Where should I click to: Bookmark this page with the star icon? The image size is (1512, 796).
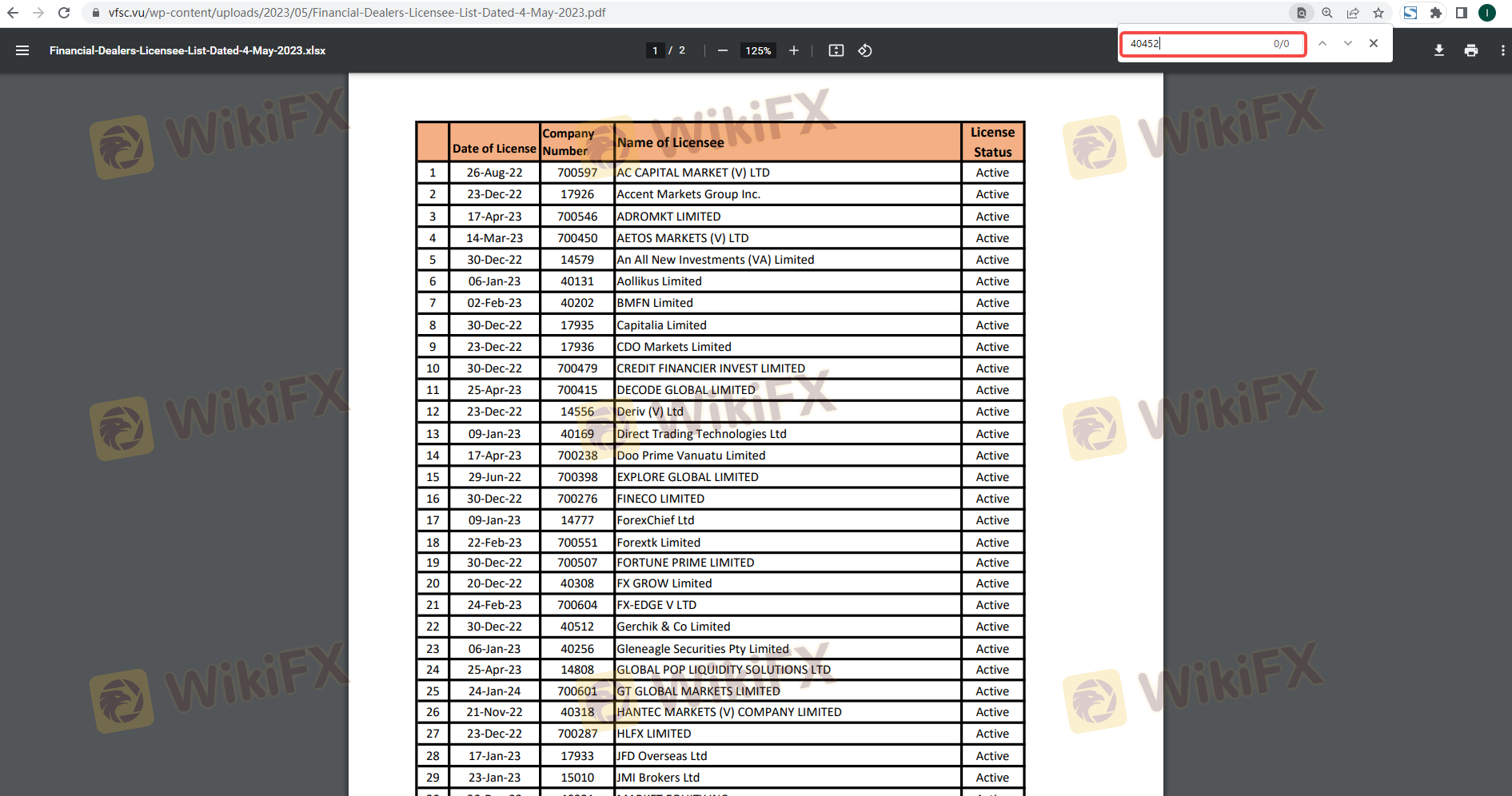pos(1378,13)
